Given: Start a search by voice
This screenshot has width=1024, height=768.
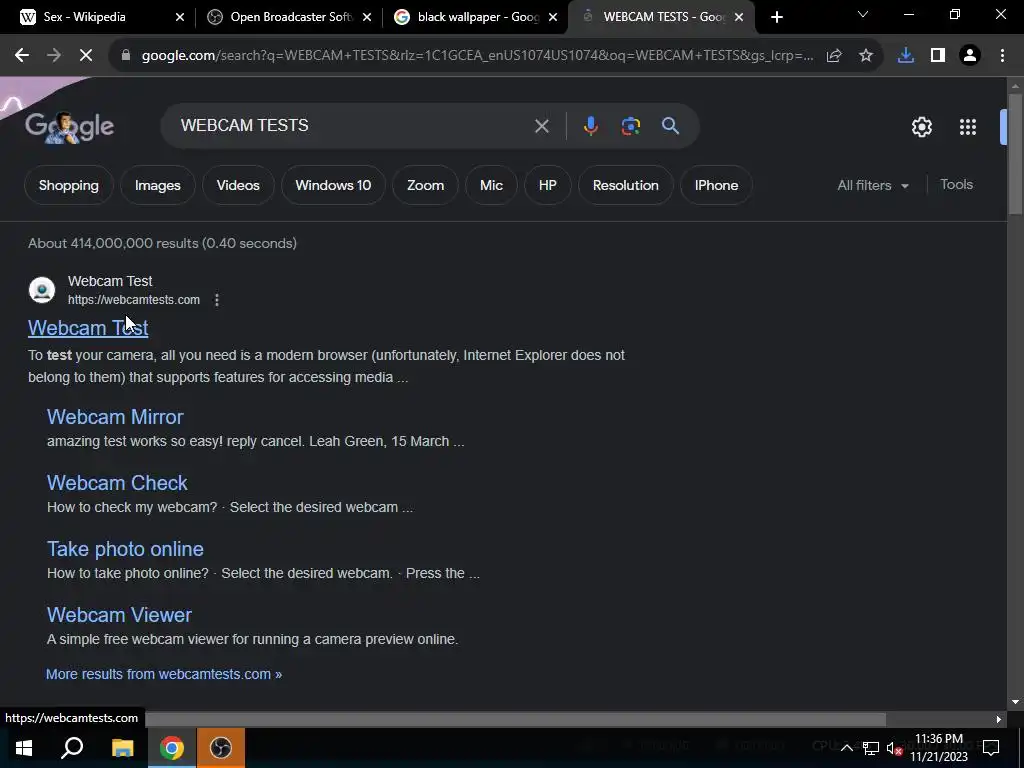Looking at the screenshot, I should (590, 125).
